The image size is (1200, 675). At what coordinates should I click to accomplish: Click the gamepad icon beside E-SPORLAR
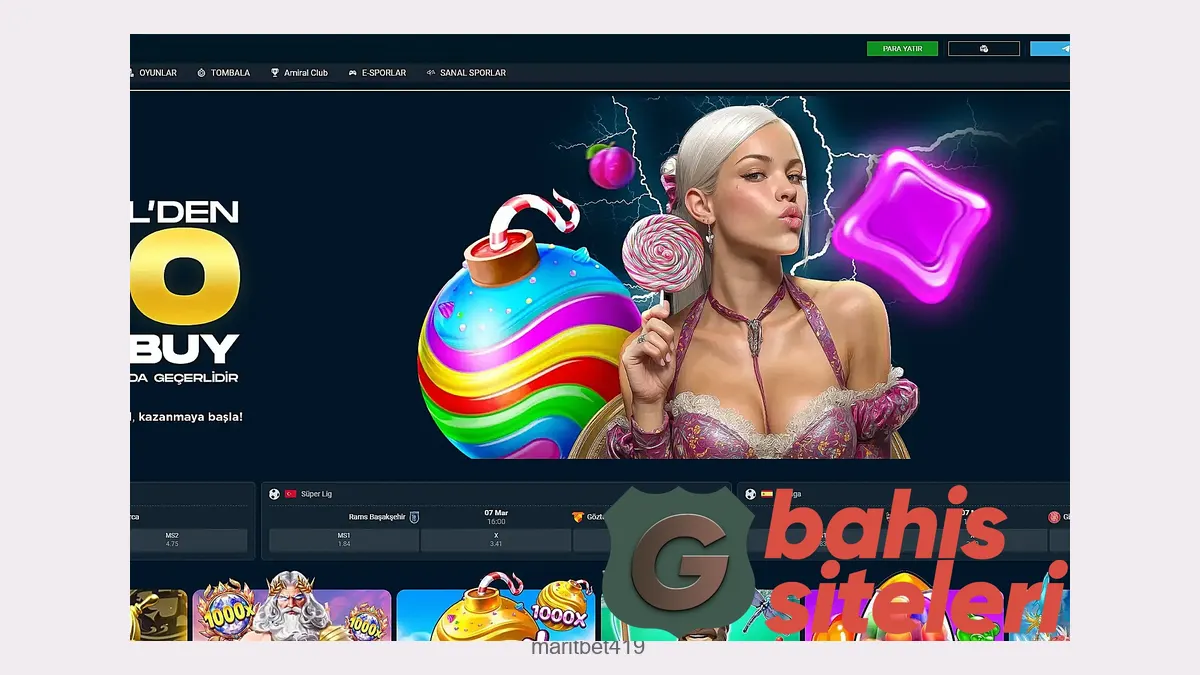point(352,73)
